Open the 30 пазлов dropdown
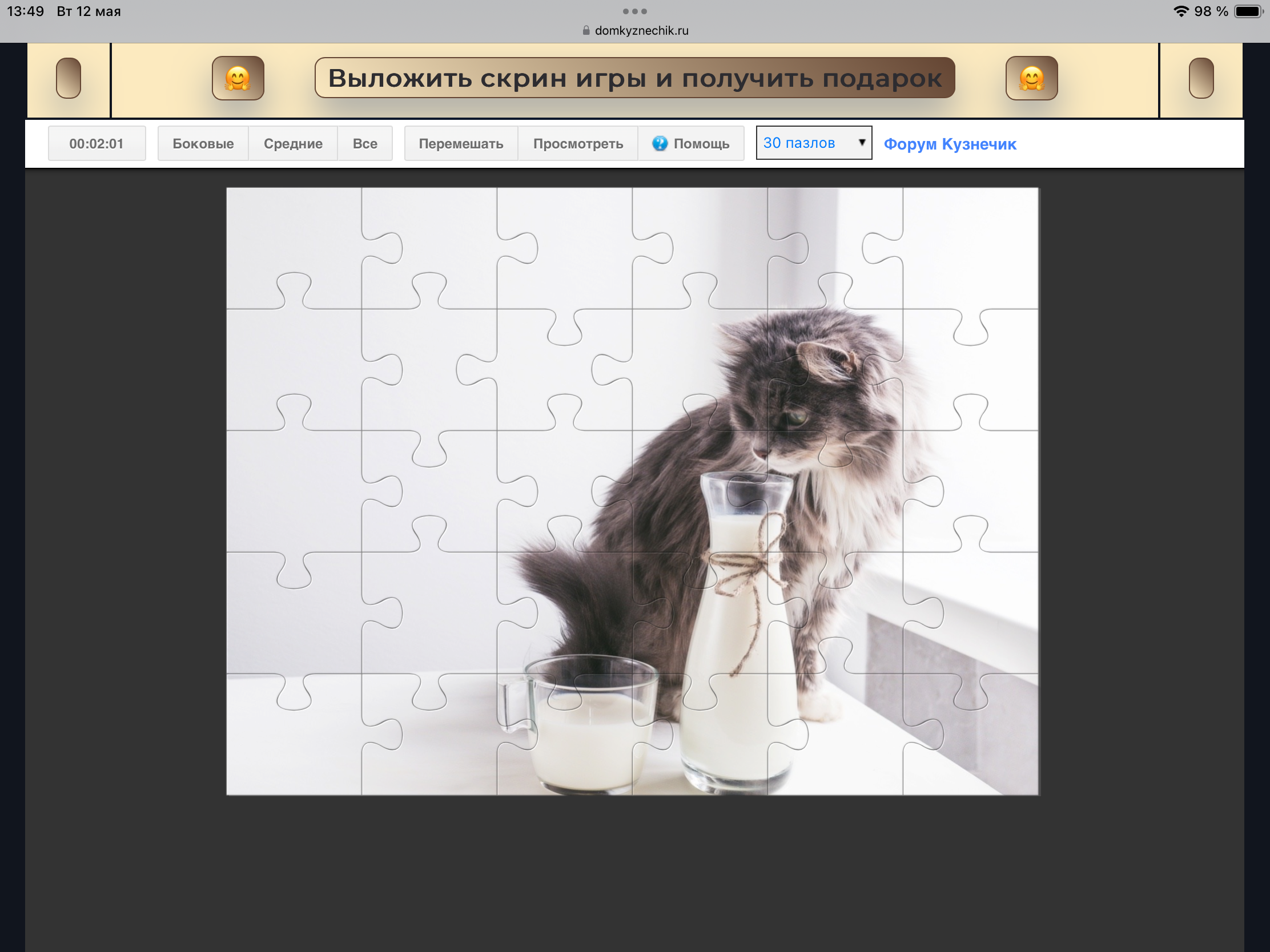This screenshot has height=952, width=1270. pyautogui.click(x=814, y=143)
